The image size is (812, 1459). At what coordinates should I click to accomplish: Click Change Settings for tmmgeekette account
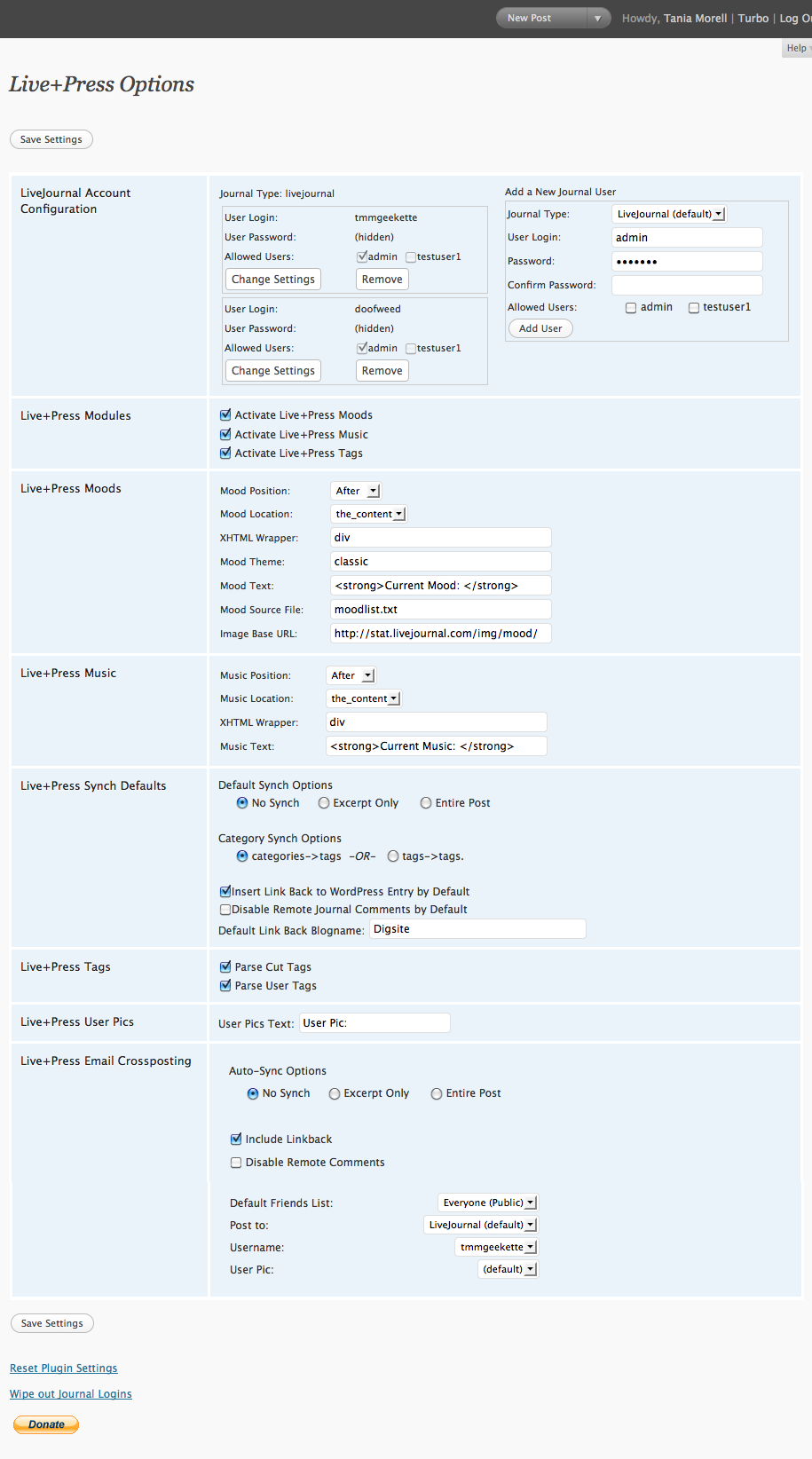click(273, 280)
